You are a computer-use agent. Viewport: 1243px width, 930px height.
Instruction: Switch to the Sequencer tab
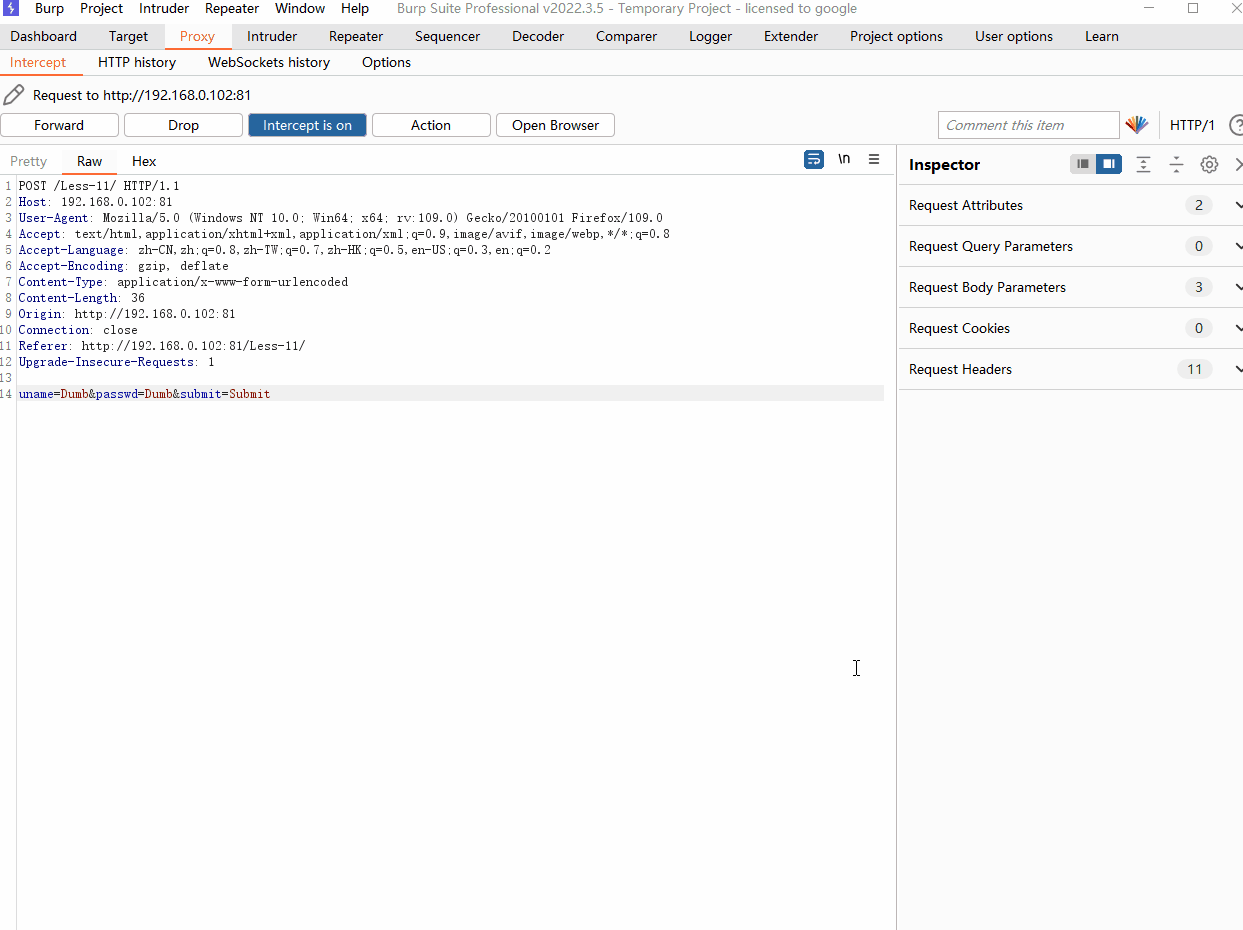click(447, 36)
